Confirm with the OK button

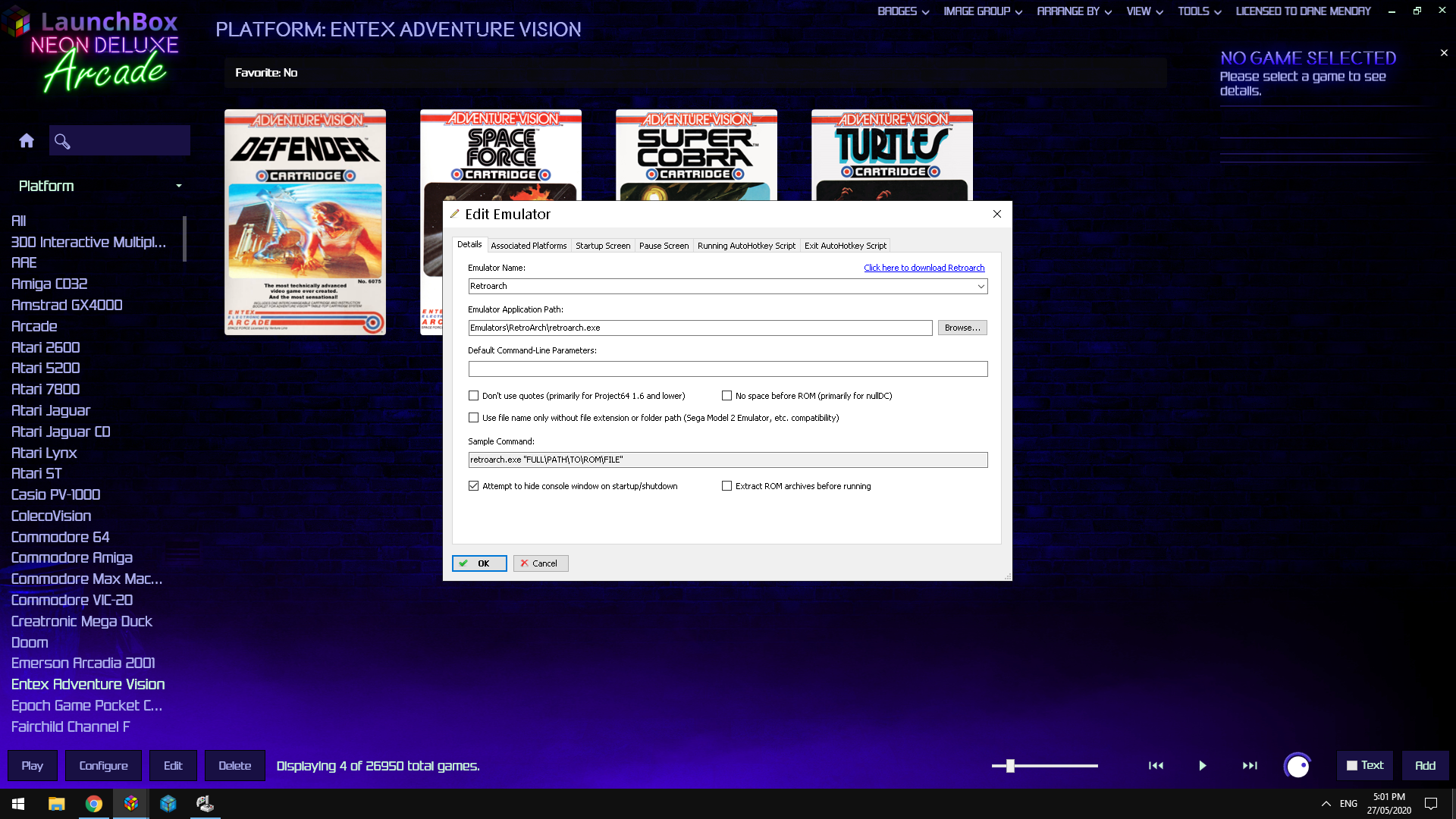click(479, 563)
